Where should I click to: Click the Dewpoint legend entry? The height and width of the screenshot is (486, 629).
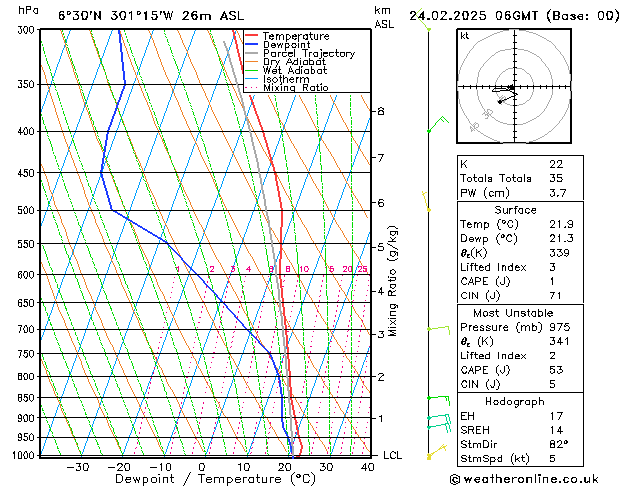278,45
